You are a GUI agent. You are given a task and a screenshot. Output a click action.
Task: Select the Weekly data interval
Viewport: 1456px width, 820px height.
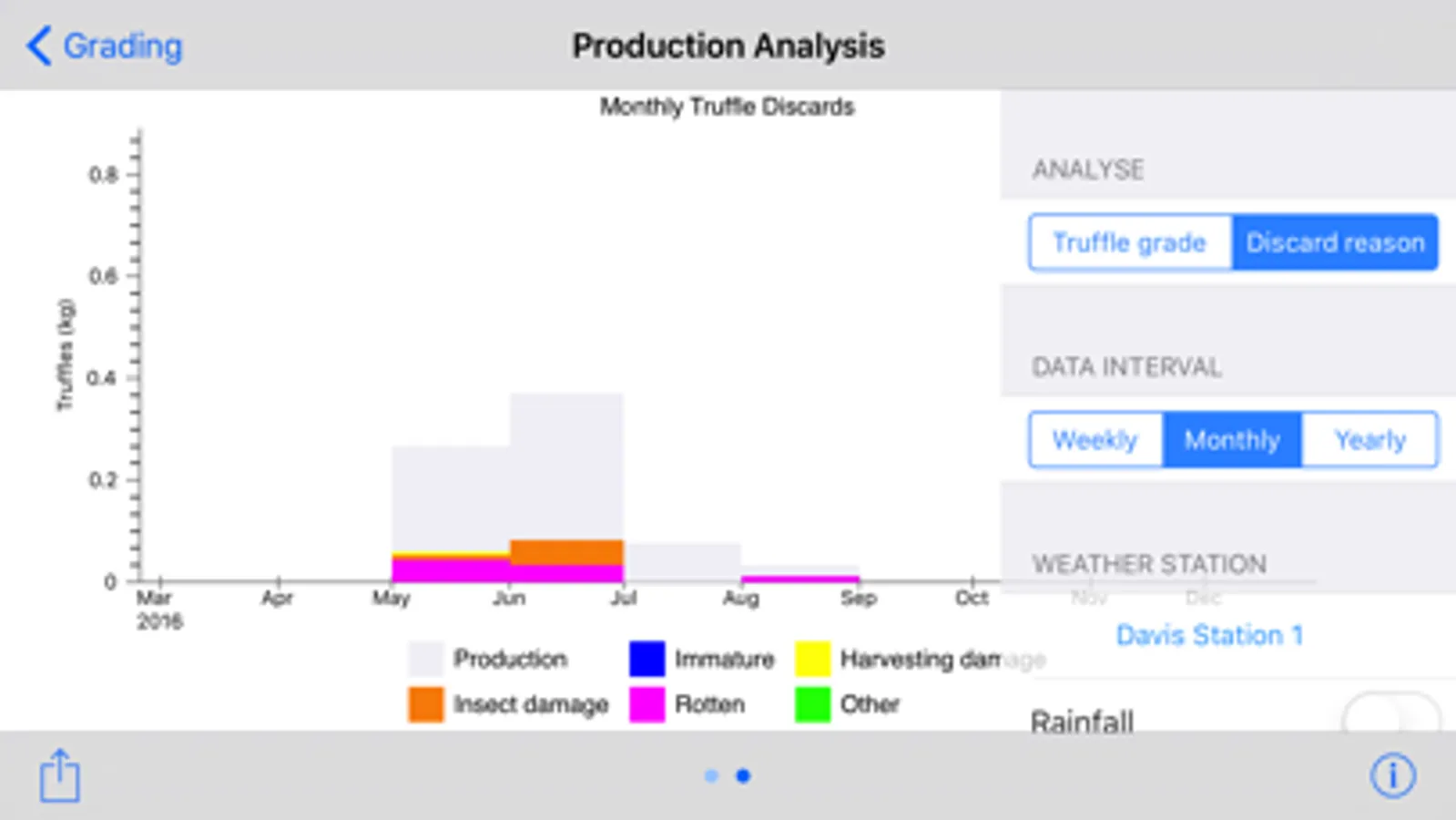1095,439
